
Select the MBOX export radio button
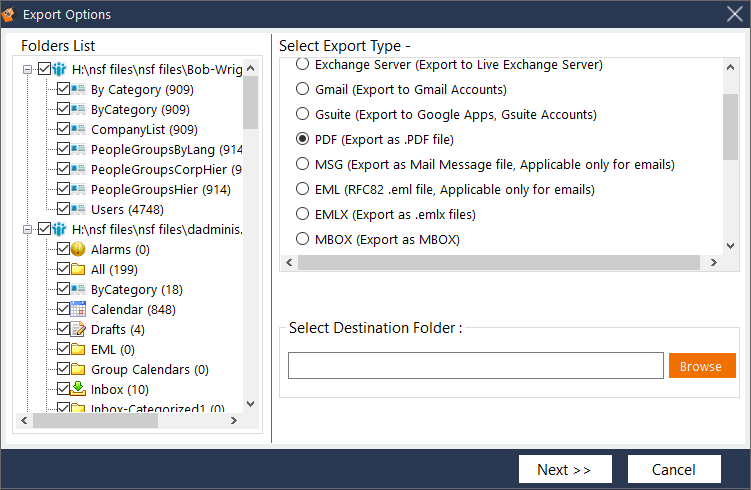pos(303,239)
